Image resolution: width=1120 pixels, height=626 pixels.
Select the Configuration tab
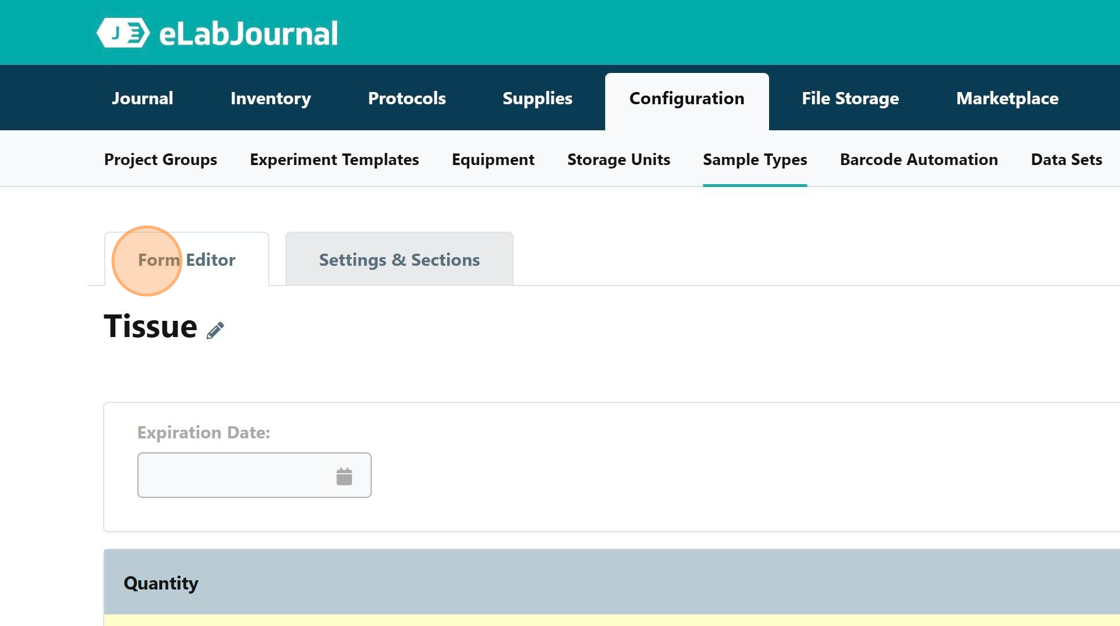point(687,101)
